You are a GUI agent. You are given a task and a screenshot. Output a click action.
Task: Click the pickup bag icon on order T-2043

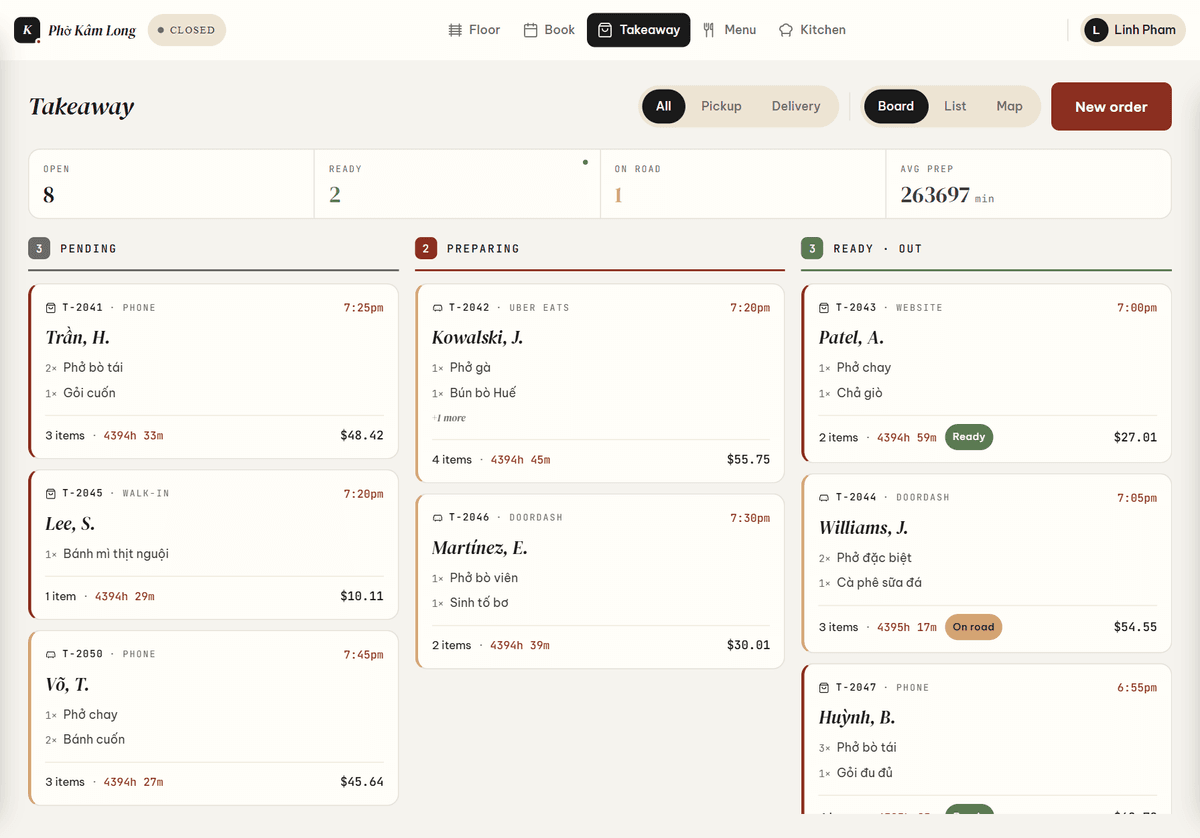tap(824, 308)
